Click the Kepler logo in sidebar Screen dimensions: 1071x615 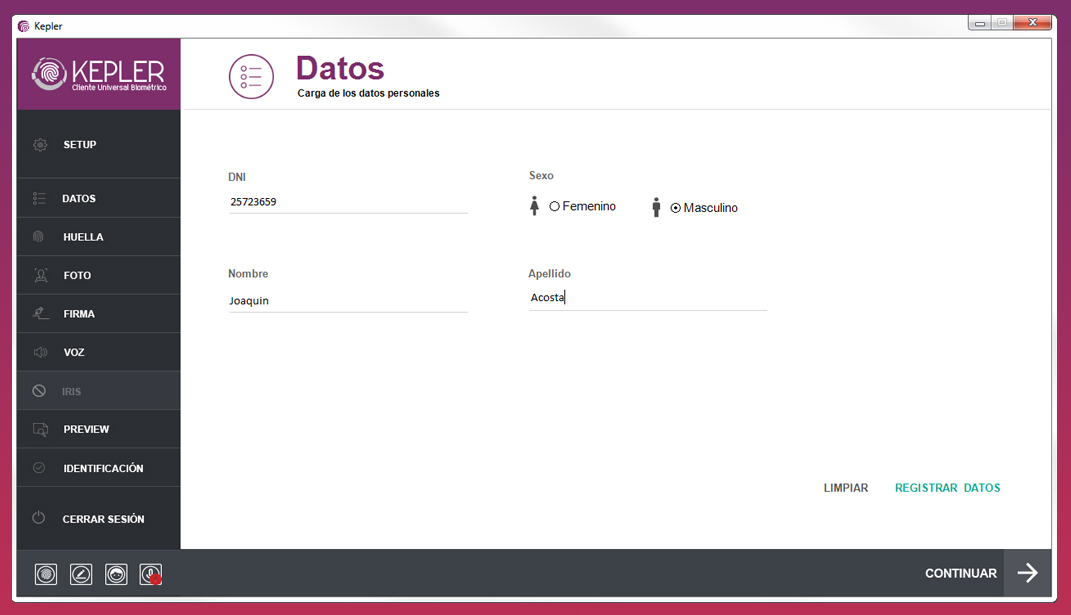coord(98,74)
